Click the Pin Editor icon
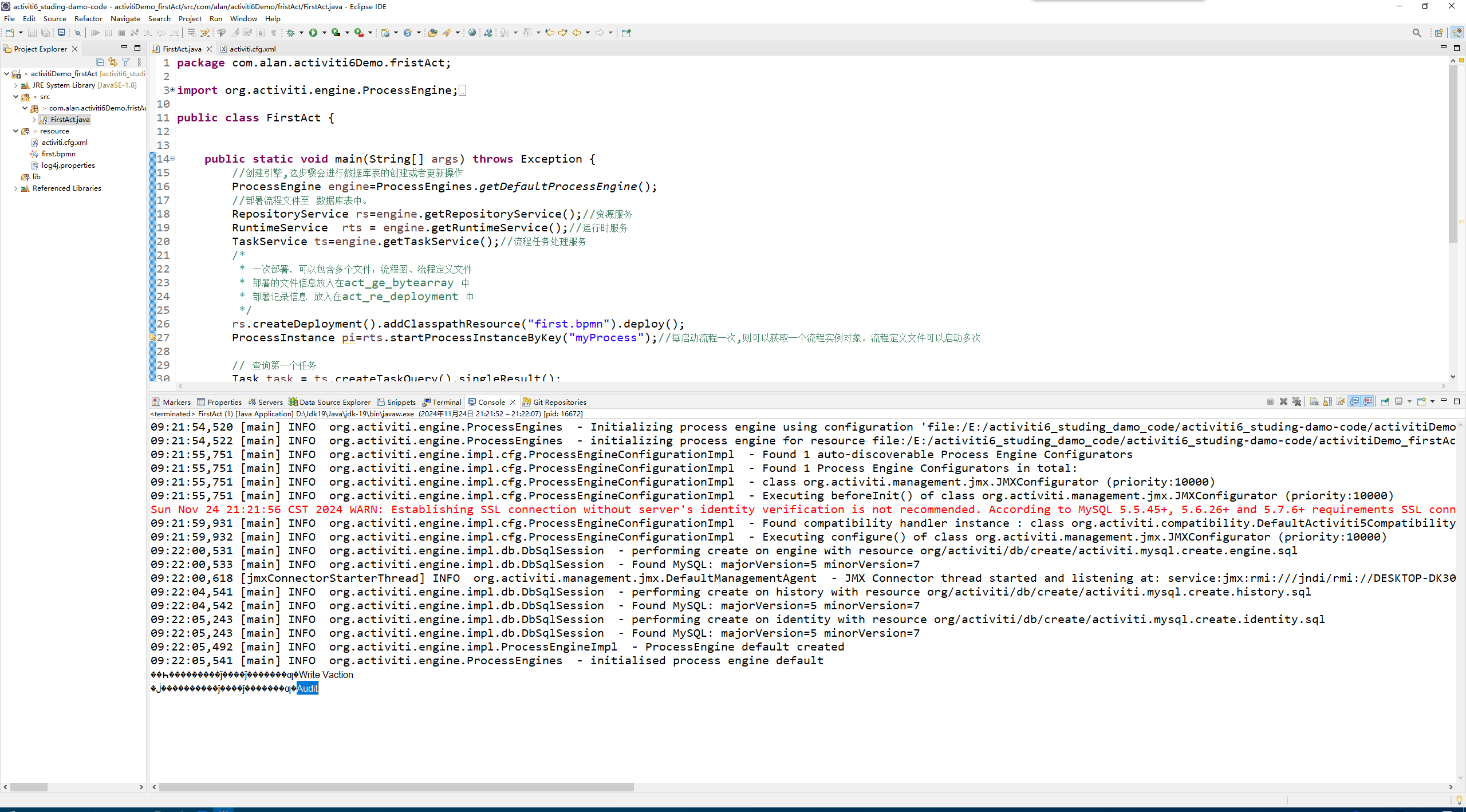Viewport: 1466px width, 812px height. tap(626, 33)
